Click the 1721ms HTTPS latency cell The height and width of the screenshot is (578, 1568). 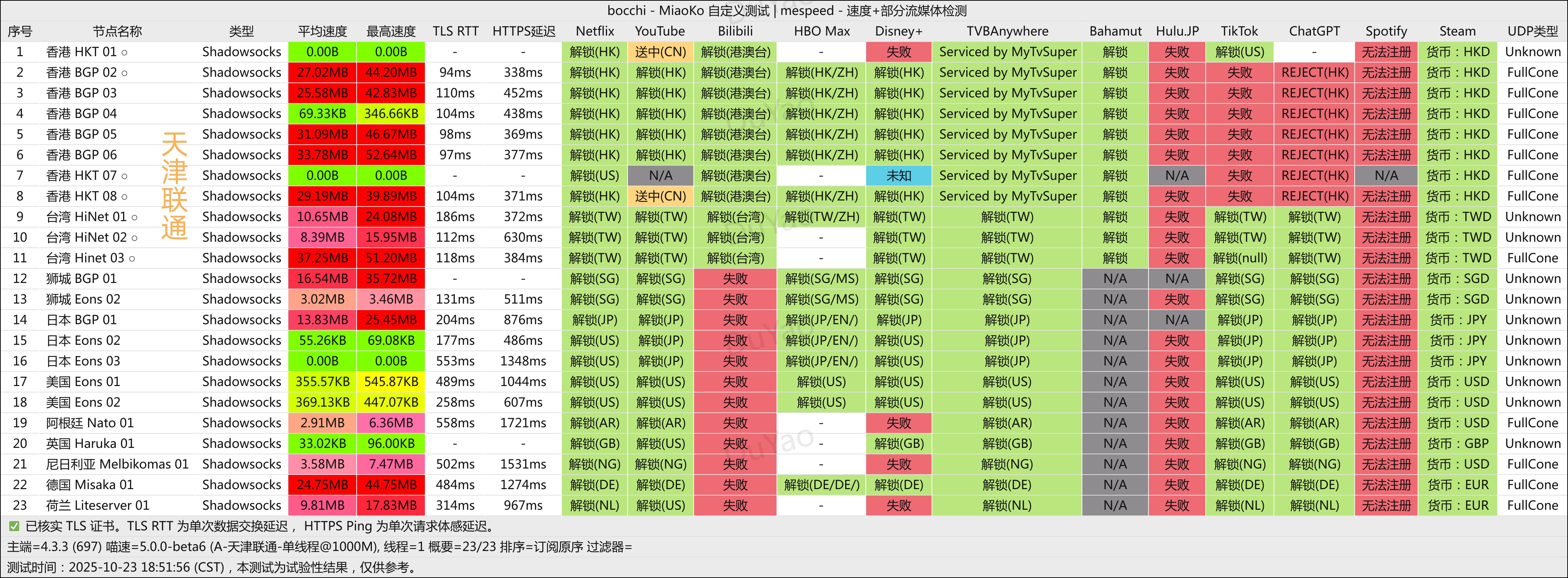pos(523,423)
